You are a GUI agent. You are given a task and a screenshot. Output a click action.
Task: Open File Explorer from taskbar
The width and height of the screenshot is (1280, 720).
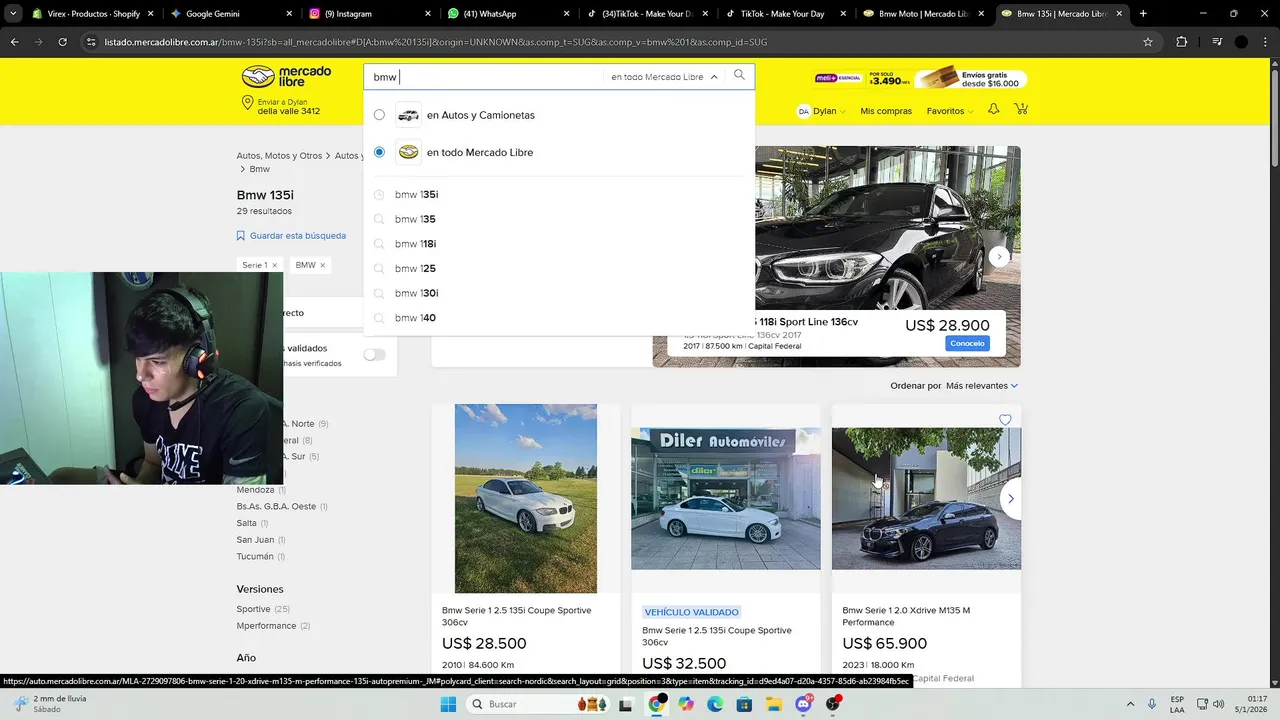[774, 704]
